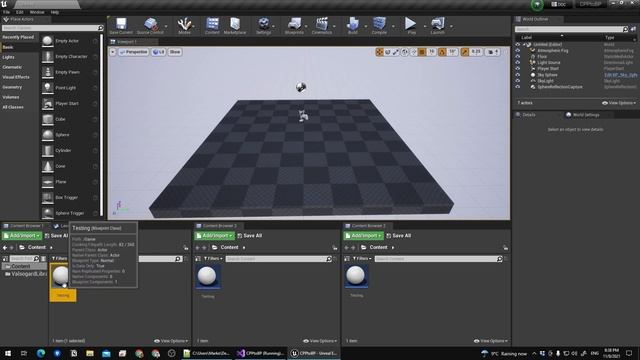This screenshot has height=360, width=640.
Task: Open the Cinematics toolbar icon
Action: [322, 26]
